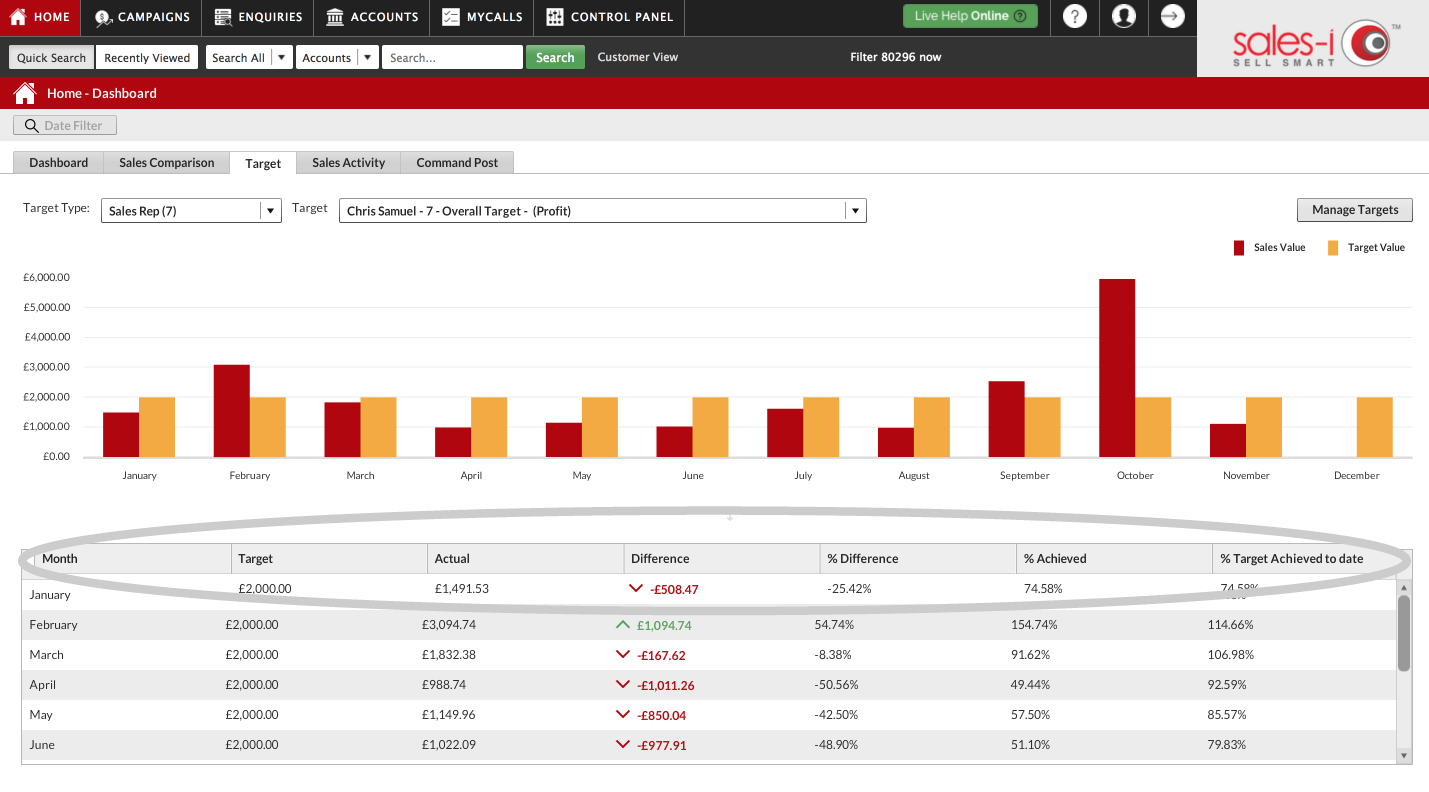Image resolution: width=1429 pixels, height=792 pixels.
Task: Open the Accounts search scope dropdown
Action: [369, 57]
